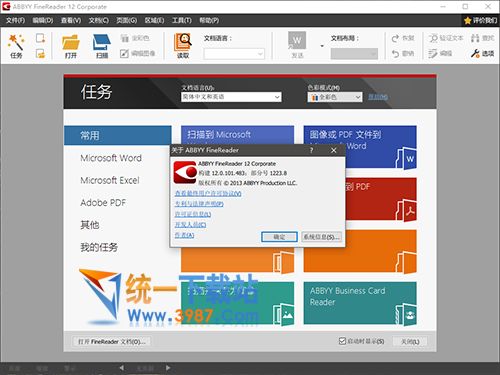This screenshot has height=375, width=500.
Task: Open the patents and legal notices link
Action: tap(199, 204)
